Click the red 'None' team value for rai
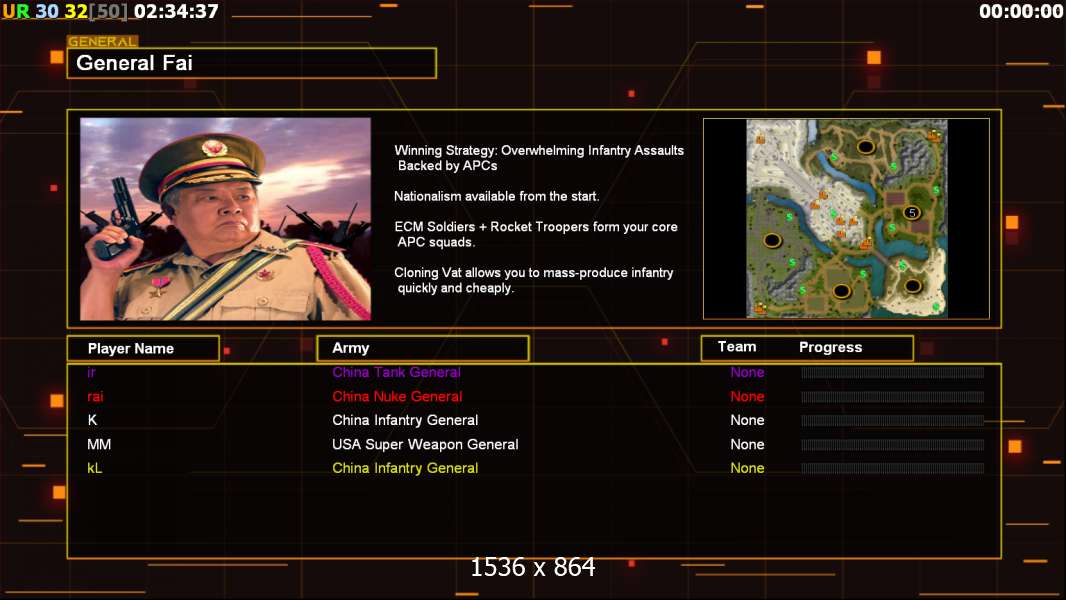Screen dimensions: 1066x600 coord(747,396)
